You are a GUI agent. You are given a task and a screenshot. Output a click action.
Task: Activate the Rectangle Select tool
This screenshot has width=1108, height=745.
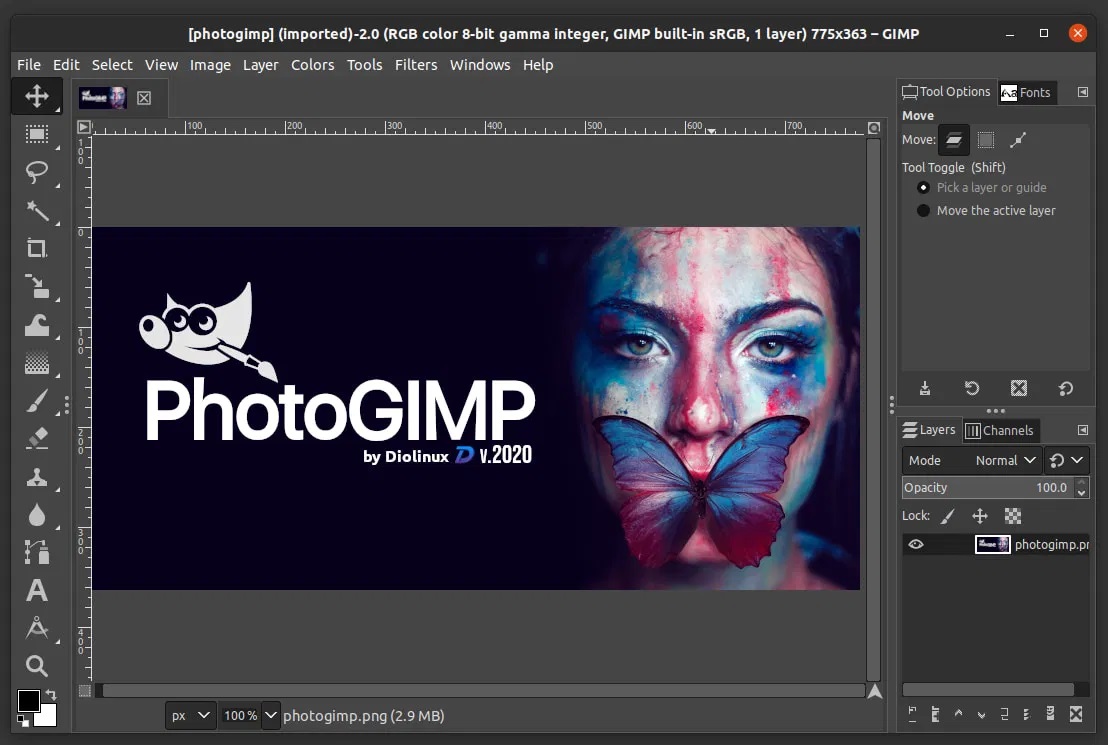point(37,135)
